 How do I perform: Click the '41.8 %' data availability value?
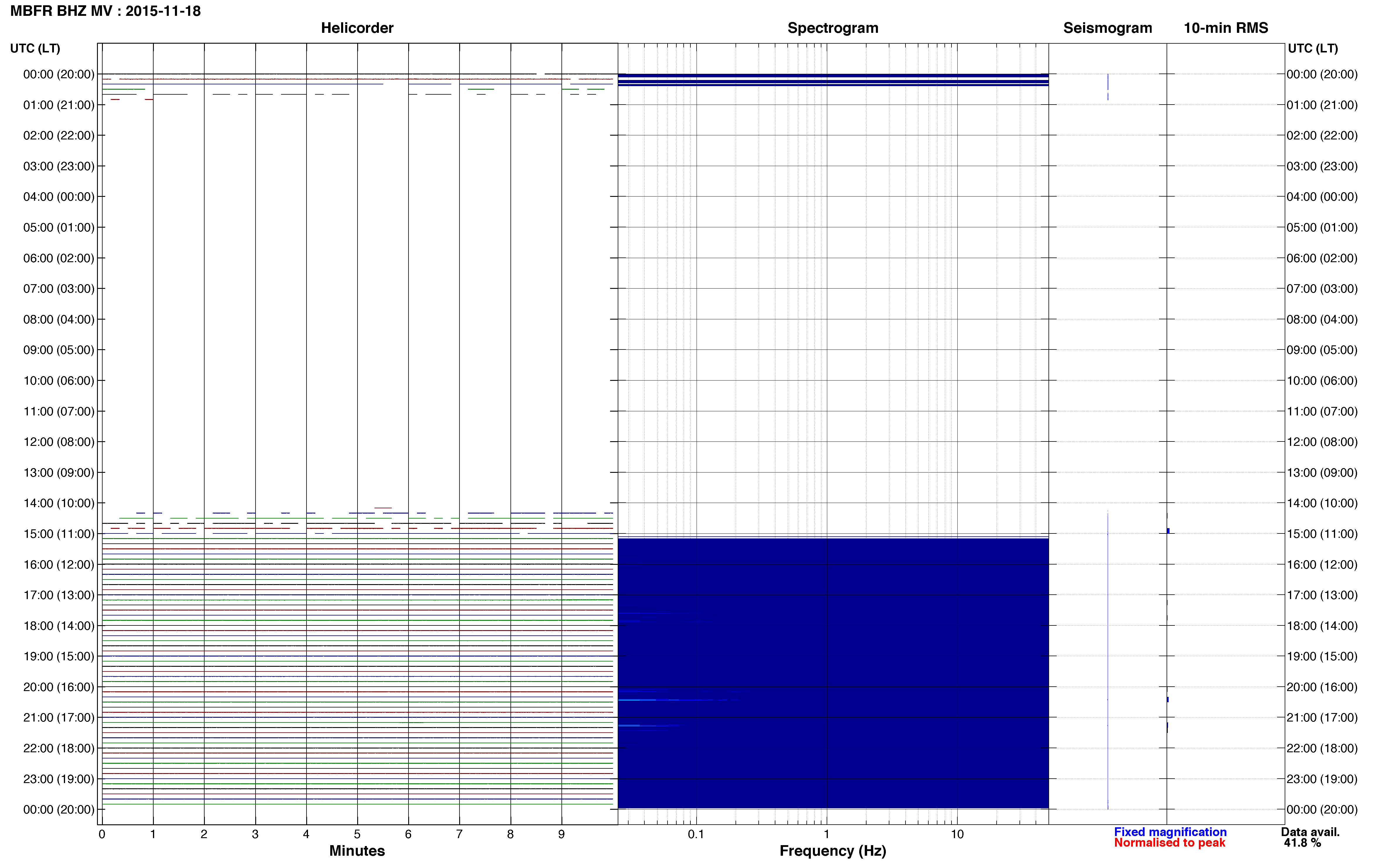1303,843
